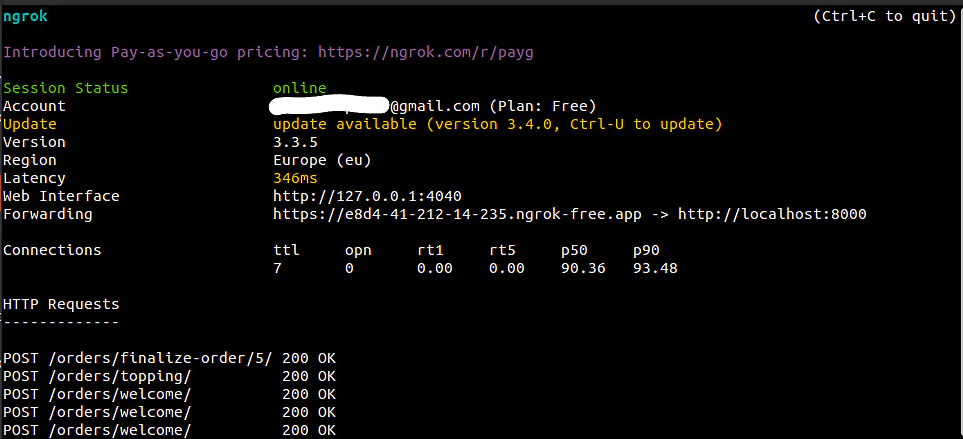
Task: Click the 'p50' column header
Action: click(574, 251)
